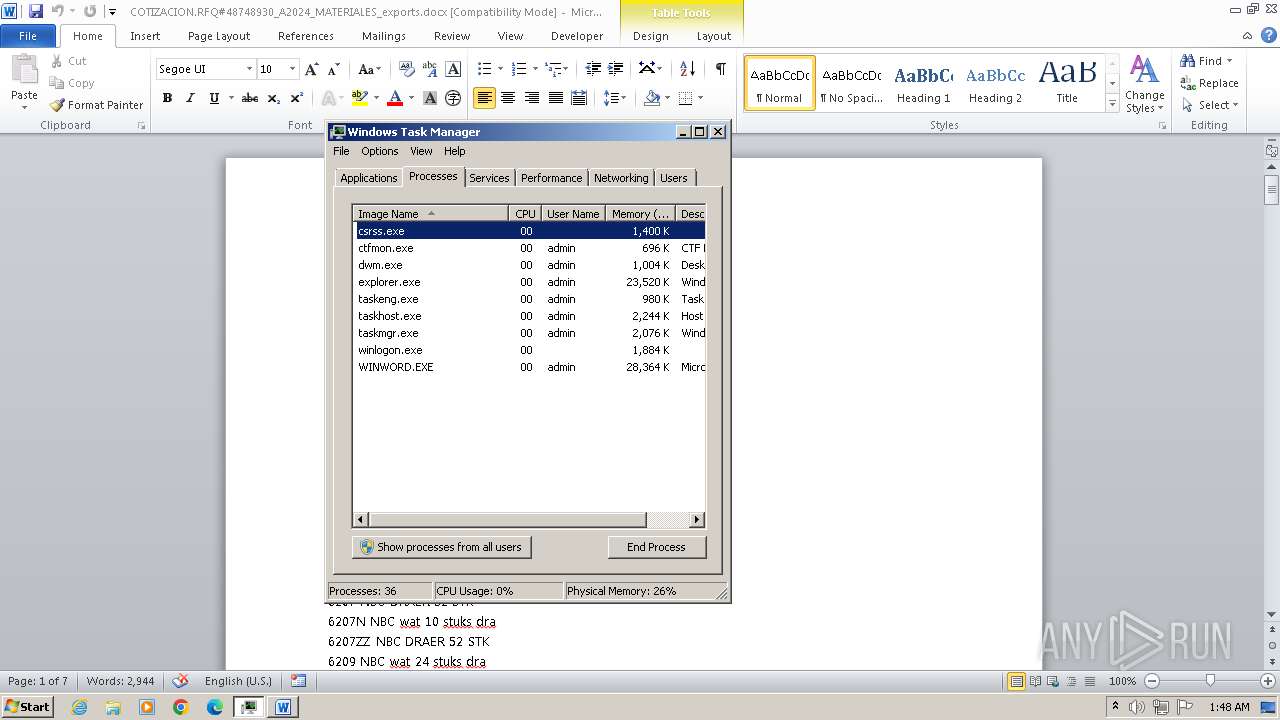Click the shading color bucket

point(652,98)
